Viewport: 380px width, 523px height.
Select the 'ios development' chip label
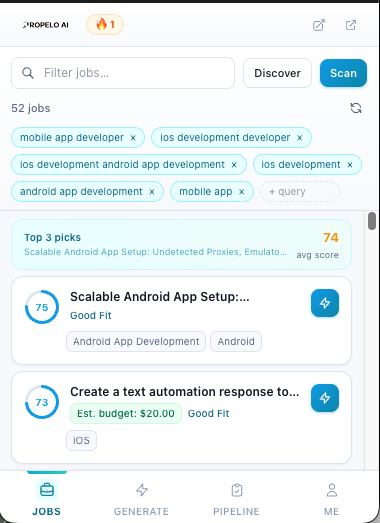[301, 164]
